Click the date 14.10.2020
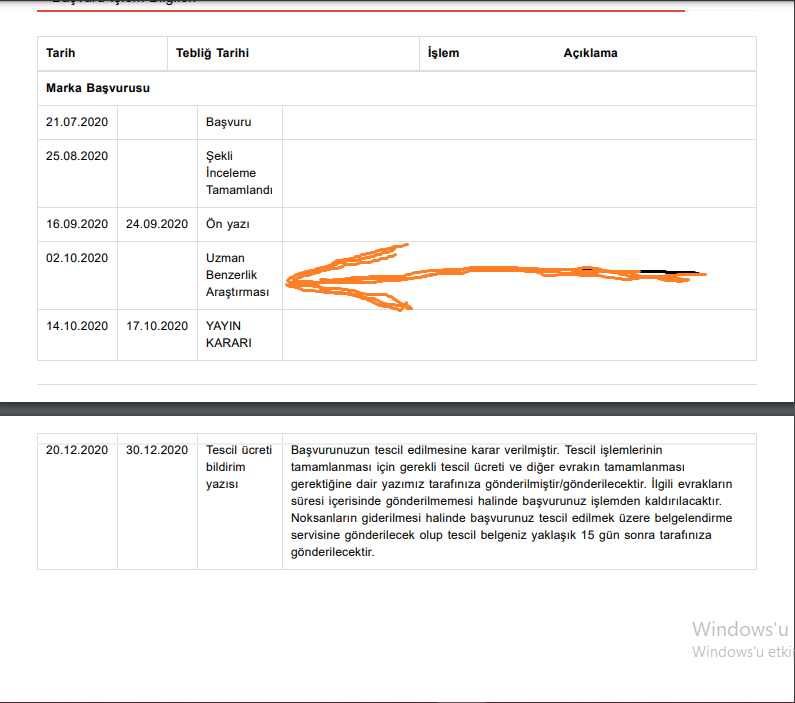 click(77, 326)
